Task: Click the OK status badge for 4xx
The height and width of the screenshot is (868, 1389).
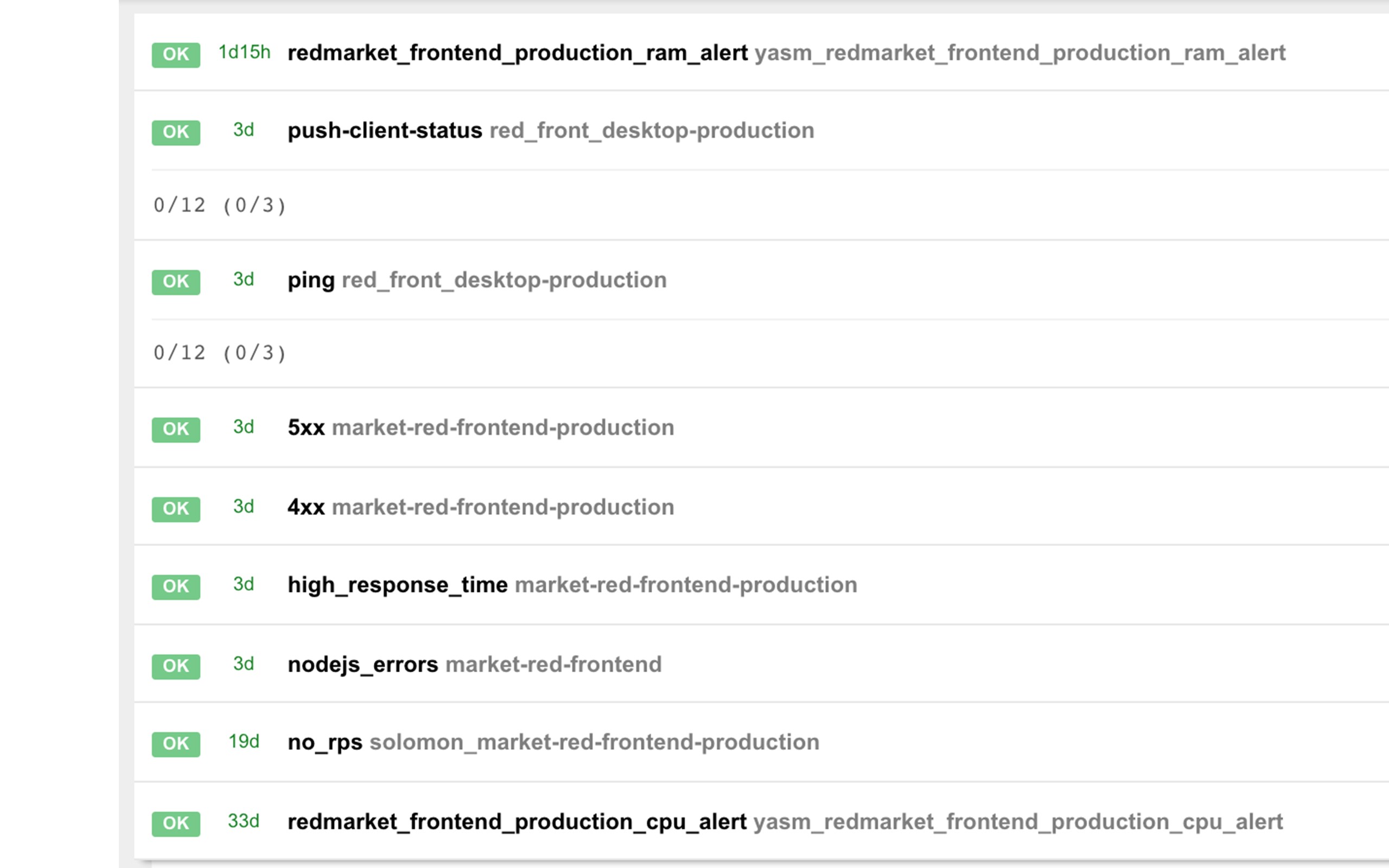Action: click(x=176, y=509)
